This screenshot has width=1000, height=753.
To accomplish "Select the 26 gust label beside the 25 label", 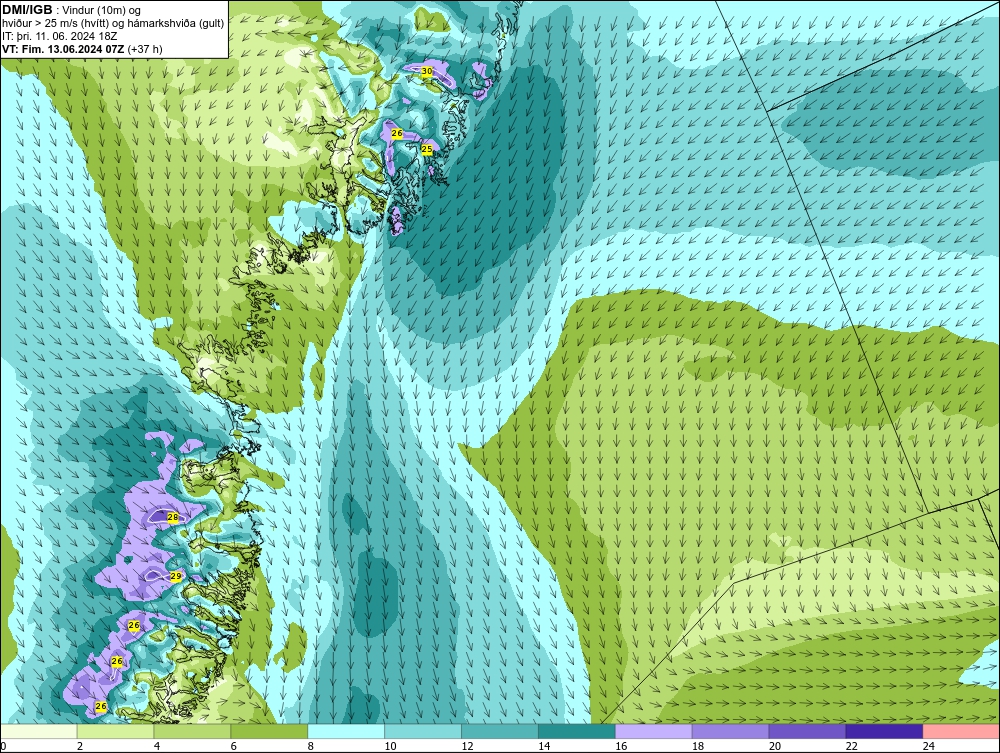I will [397, 134].
